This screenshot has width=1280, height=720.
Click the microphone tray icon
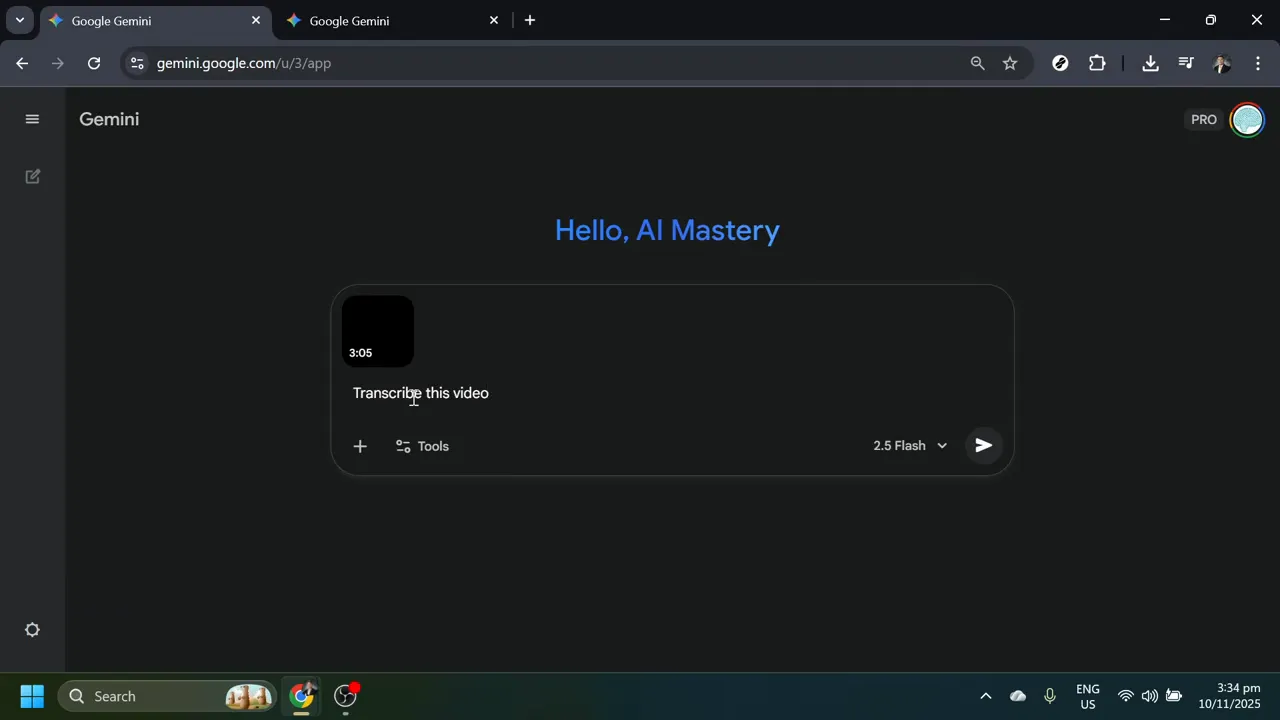tap(1050, 696)
